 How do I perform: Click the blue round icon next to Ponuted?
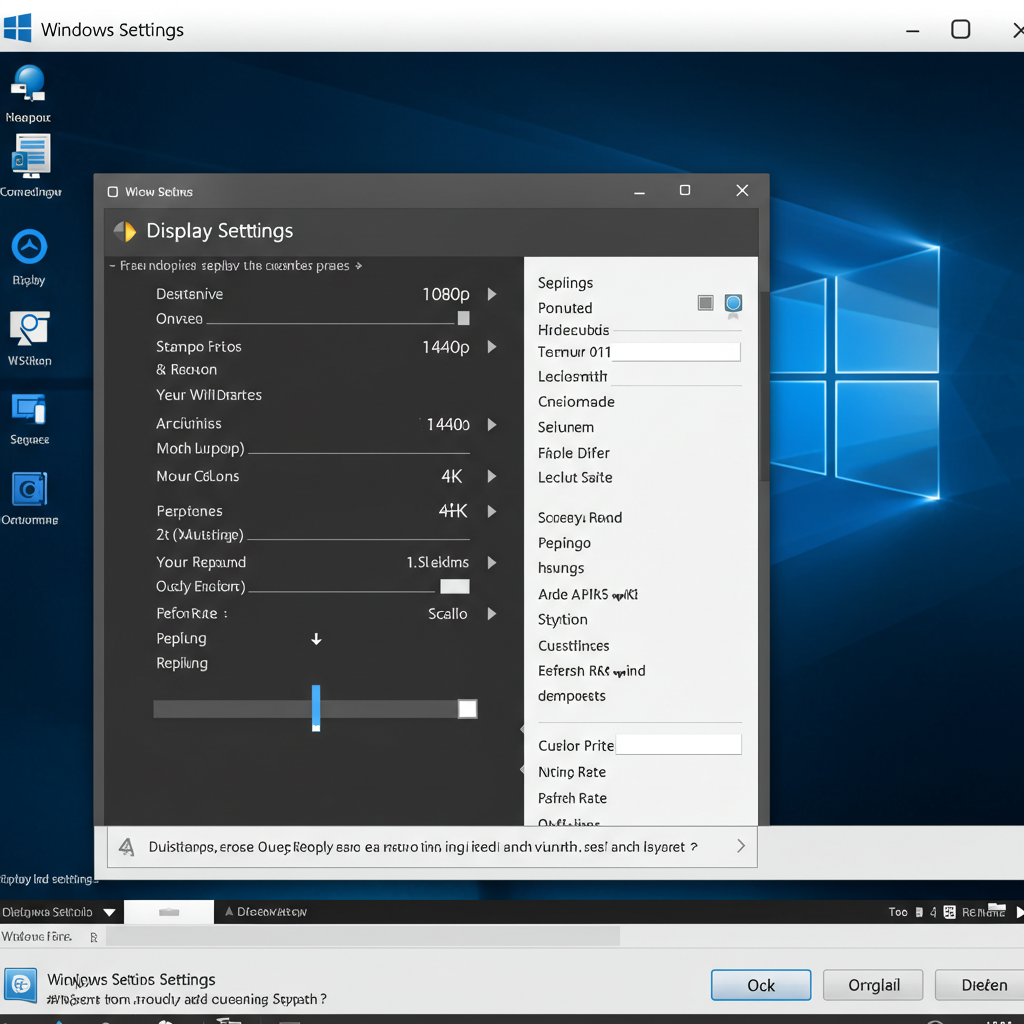pos(733,303)
